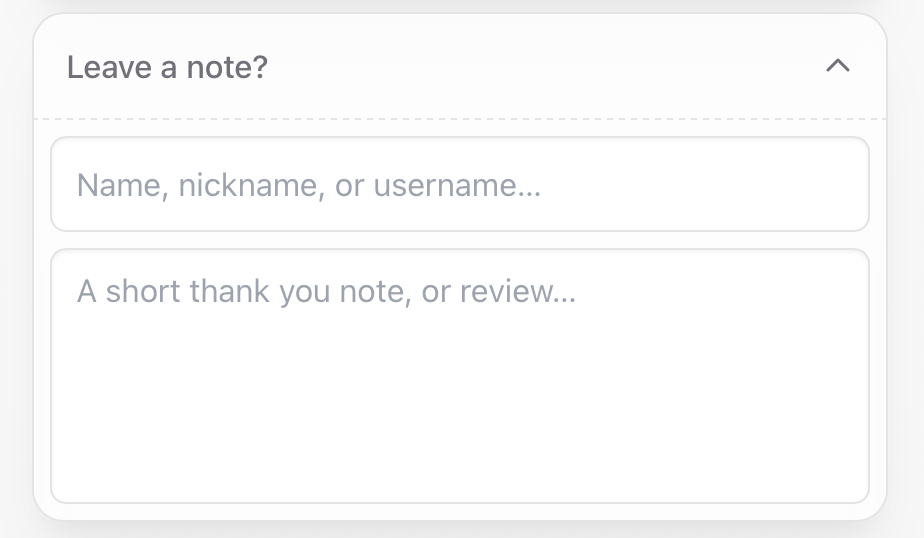Toggle the note panel using the caret arrow
This screenshot has height=538, width=924.
[x=837, y=67]
